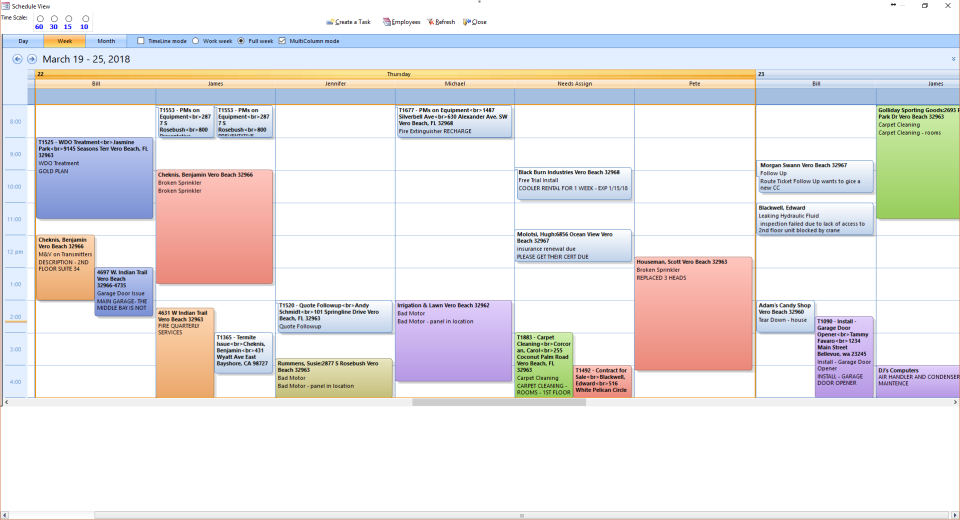Click the bottom window horizontal scrollbar
The width and height of the screenshot is (960, 520).
[x=522, y=515]
